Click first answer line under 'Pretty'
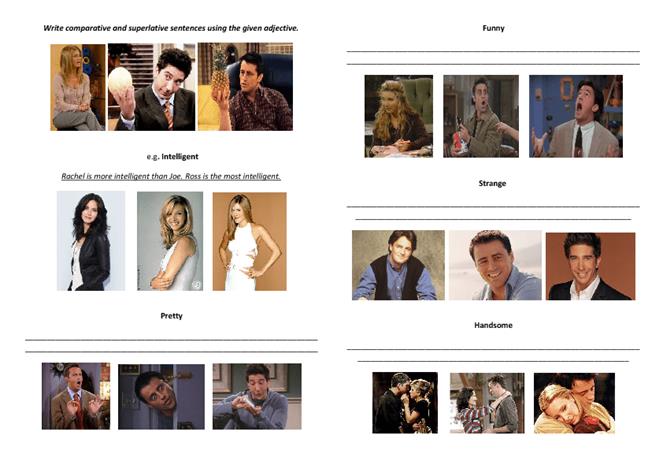The height and width of the screenshot is (469, 663). (171, 340)
